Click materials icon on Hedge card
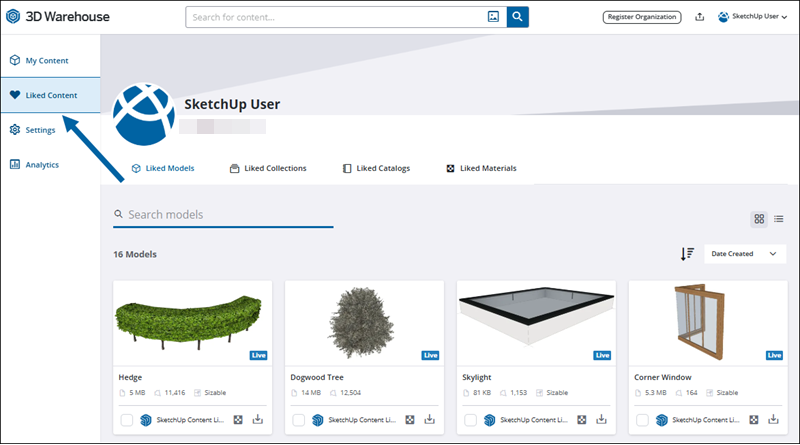The width and height of the screenshot is (800, 445). [x=238, y=420]
